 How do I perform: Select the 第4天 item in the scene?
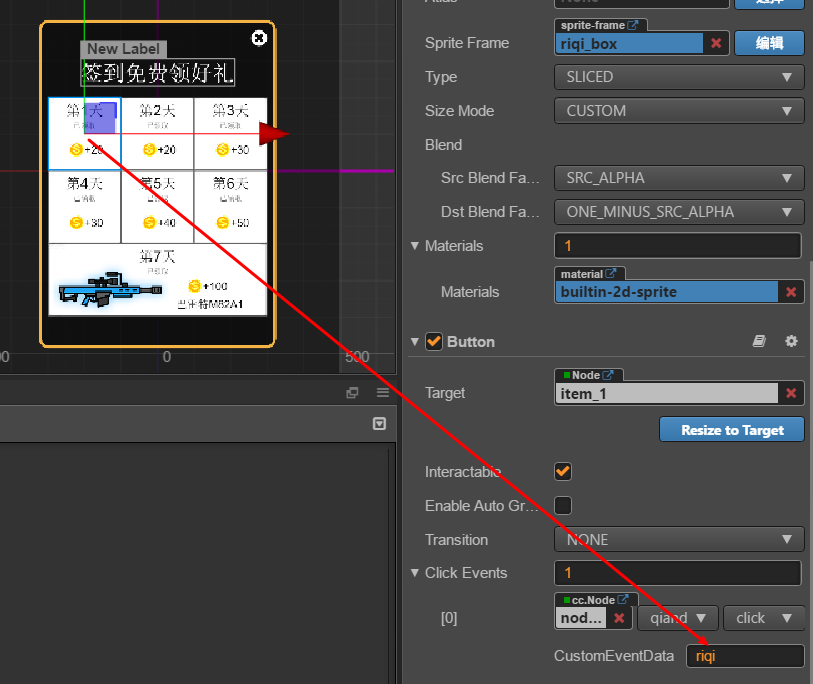85,207
